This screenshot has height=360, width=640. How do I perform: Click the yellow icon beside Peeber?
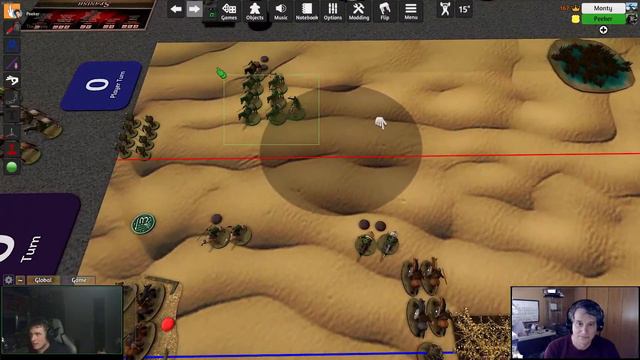tap(576, 19)
